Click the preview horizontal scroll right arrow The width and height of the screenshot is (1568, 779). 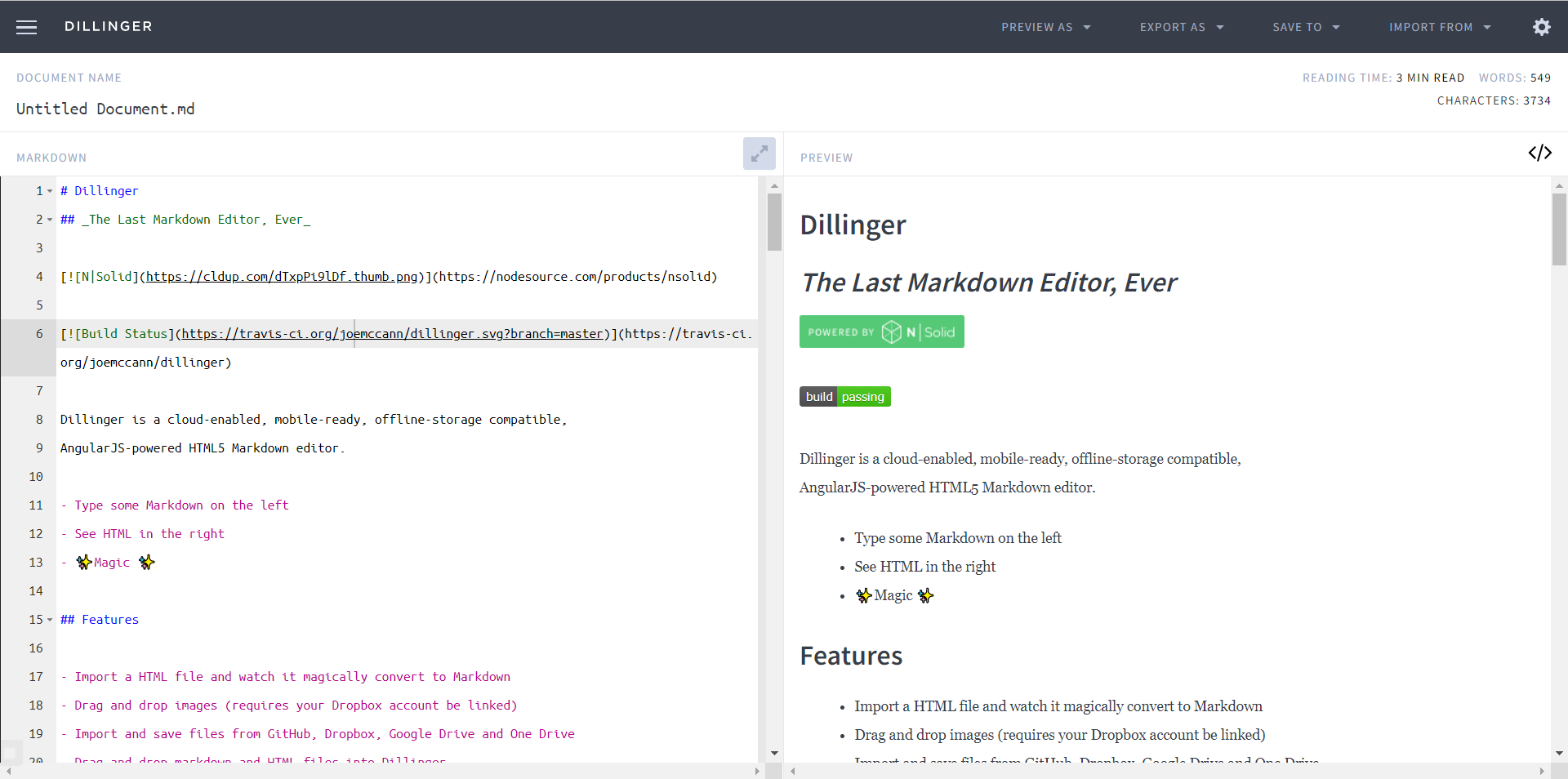pos(1542,771)
